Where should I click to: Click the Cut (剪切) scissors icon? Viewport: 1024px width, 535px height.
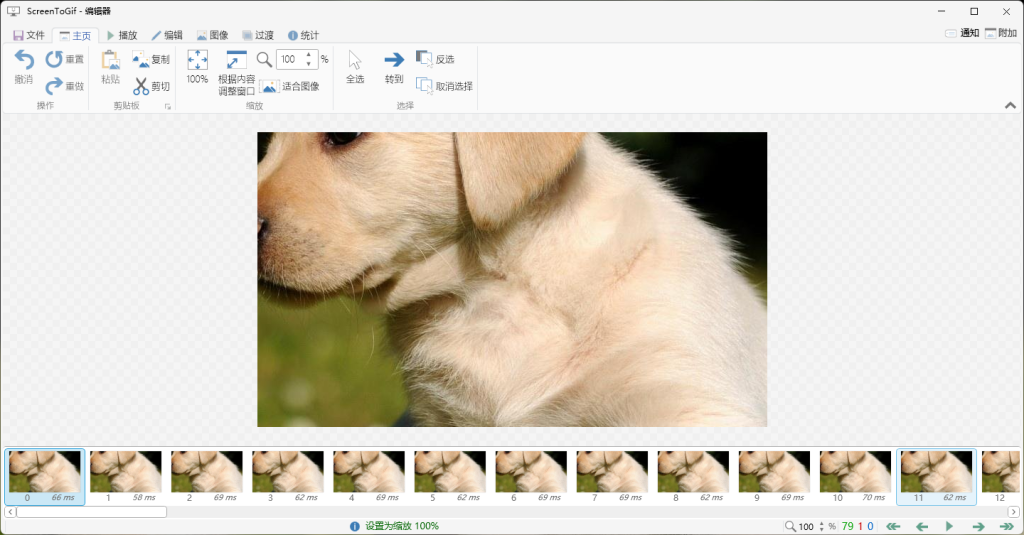(141, 86)
